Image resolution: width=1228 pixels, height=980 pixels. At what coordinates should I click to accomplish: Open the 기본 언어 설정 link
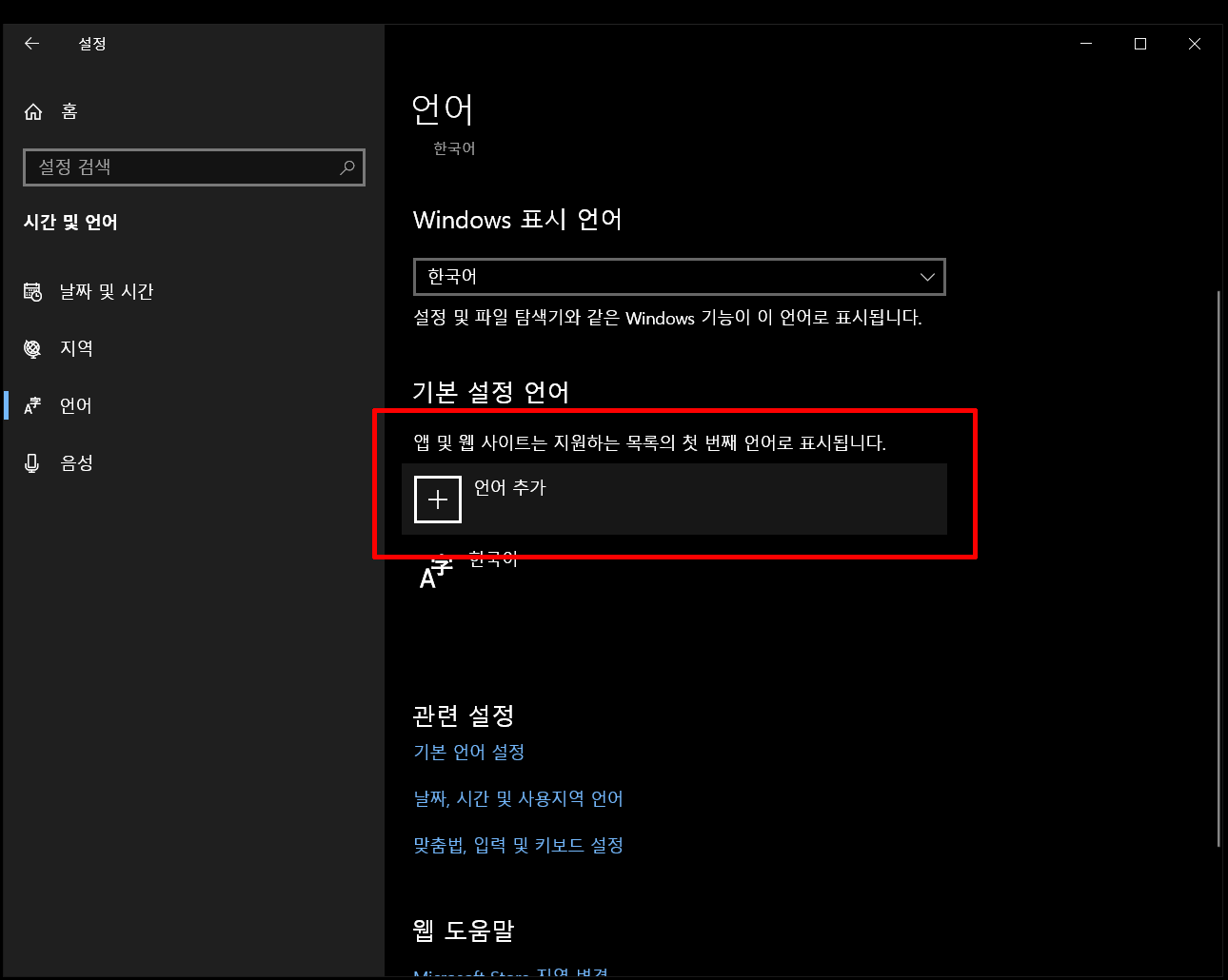click(x=469, y=753)
